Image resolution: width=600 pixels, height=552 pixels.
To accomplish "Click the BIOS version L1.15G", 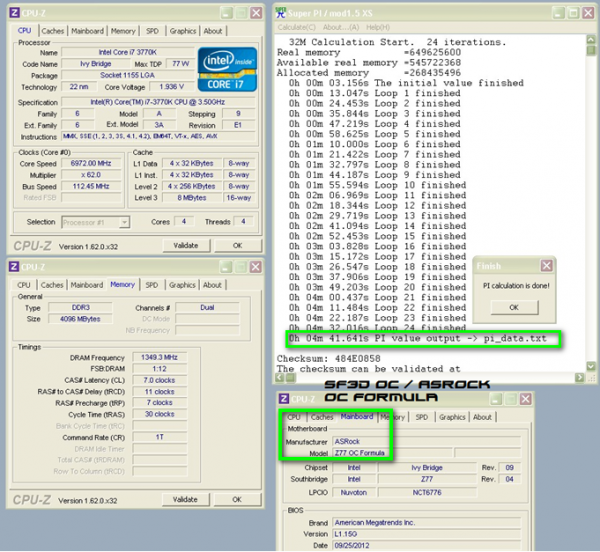I will [x=427, y=534].
